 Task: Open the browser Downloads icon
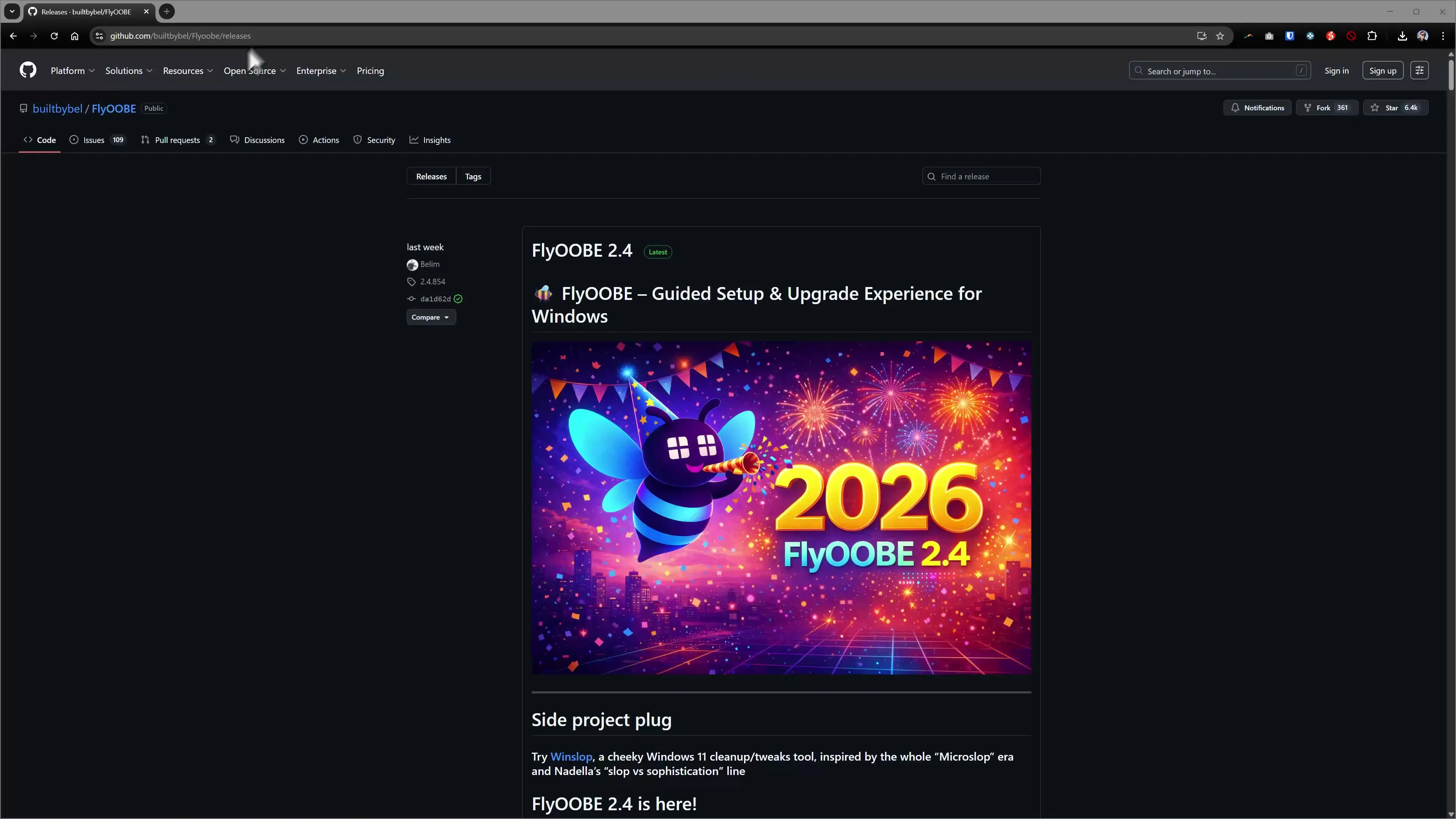(x=1402, y=36)
